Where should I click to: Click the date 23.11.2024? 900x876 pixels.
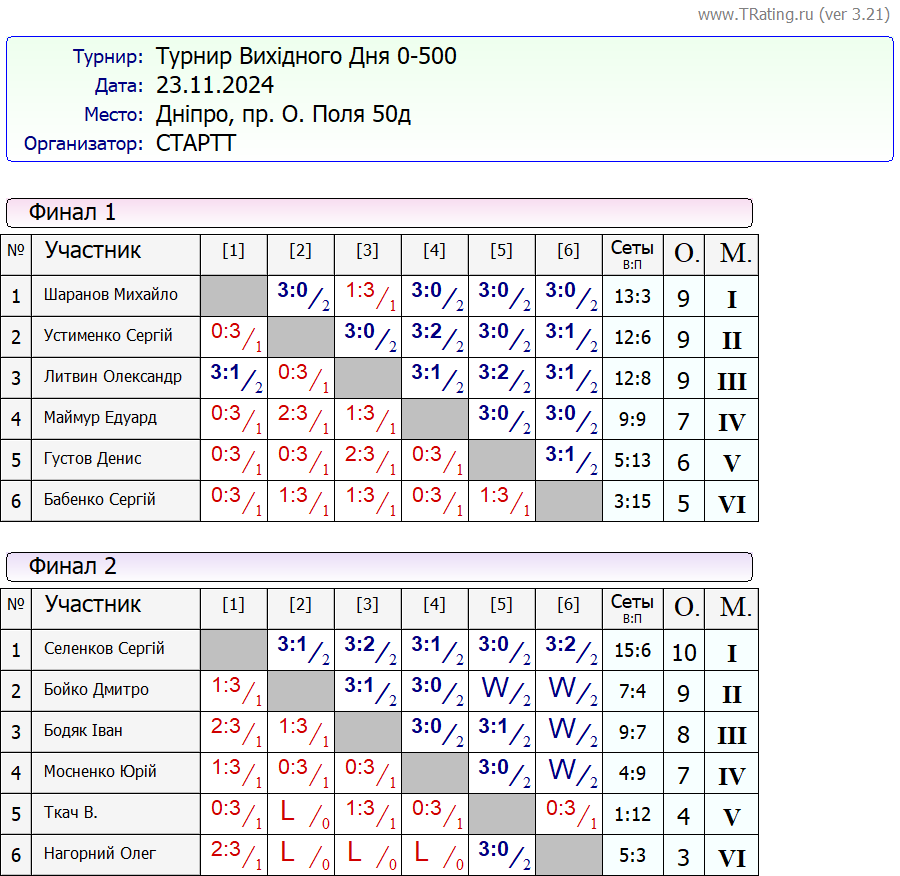(215, 85)
